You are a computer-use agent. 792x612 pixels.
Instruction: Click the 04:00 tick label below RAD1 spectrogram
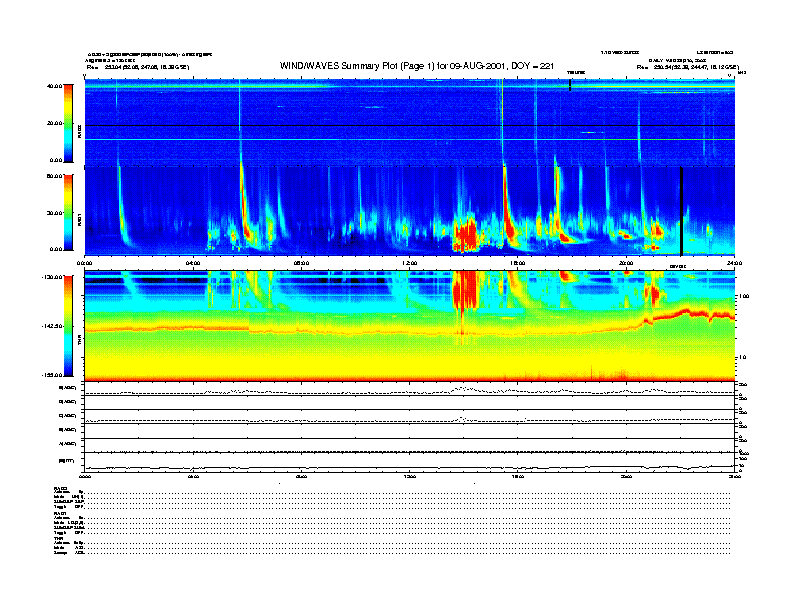(x=193, y=263)
